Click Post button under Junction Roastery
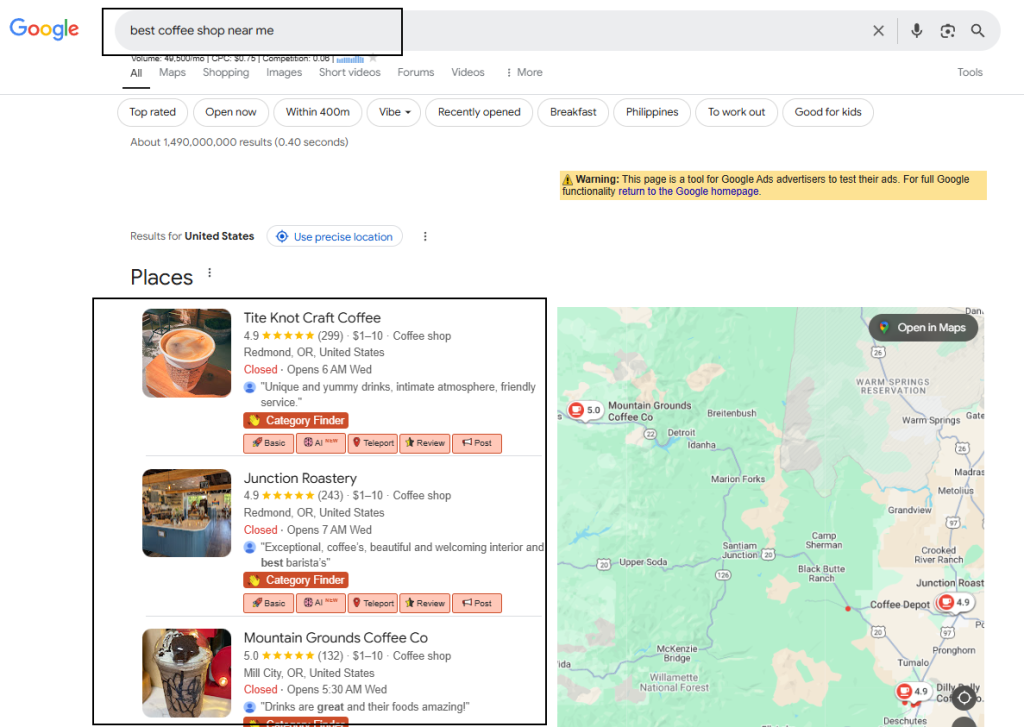 click(x=477, y=603)
